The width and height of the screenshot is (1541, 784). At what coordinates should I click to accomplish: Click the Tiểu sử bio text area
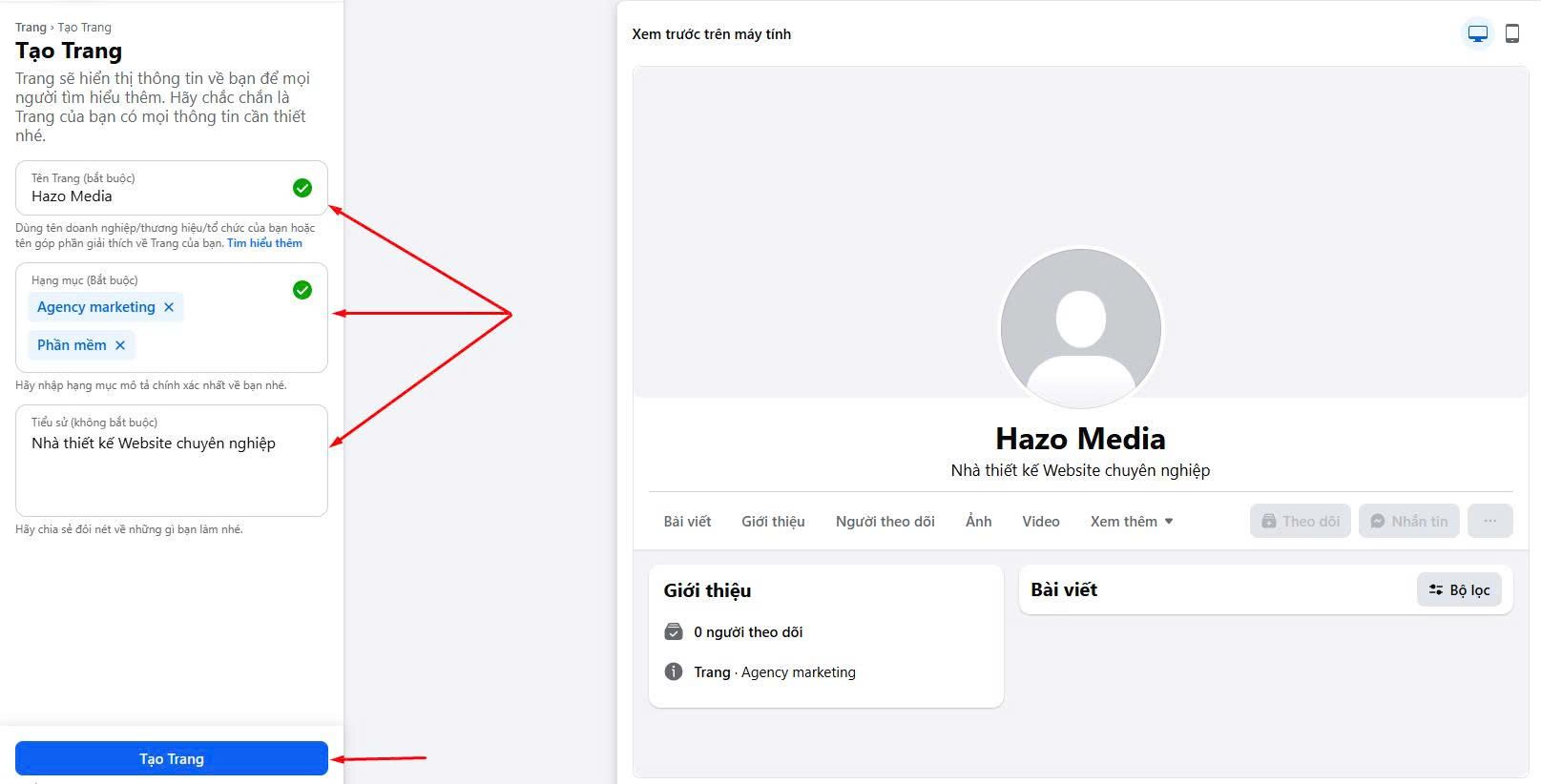click(x=172, y=461)
